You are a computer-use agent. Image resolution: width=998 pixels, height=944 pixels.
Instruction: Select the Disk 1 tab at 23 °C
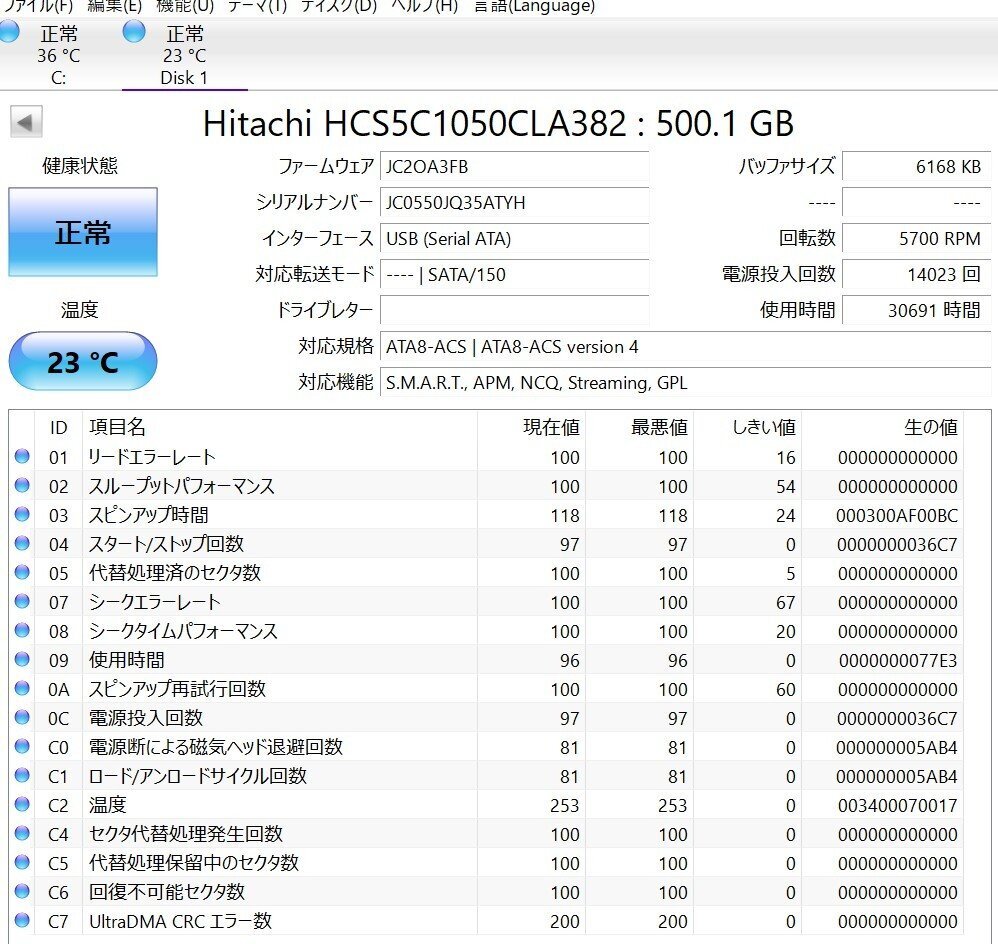(184, 54)
